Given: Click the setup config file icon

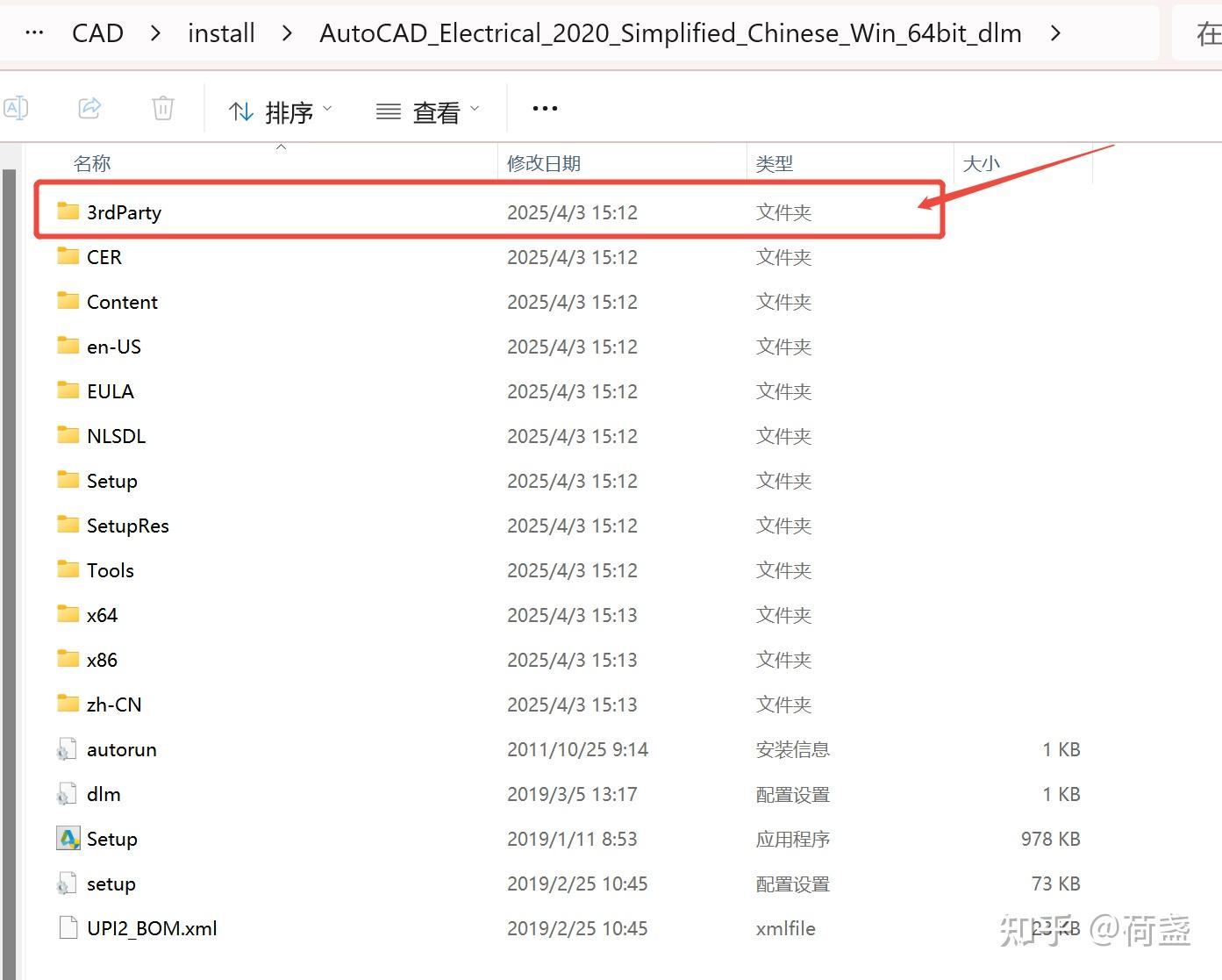Looking at the screenshot, I should pos(67,883).
